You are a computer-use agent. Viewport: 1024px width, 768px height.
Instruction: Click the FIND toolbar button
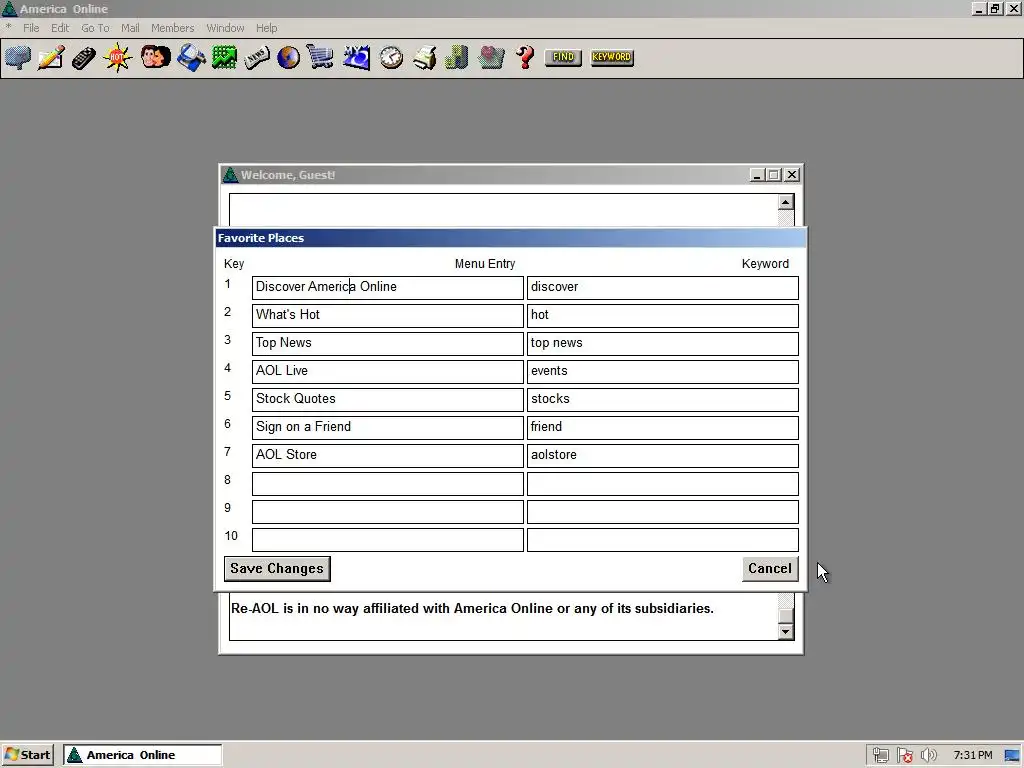pyautogui.click(x=563, y=57)
